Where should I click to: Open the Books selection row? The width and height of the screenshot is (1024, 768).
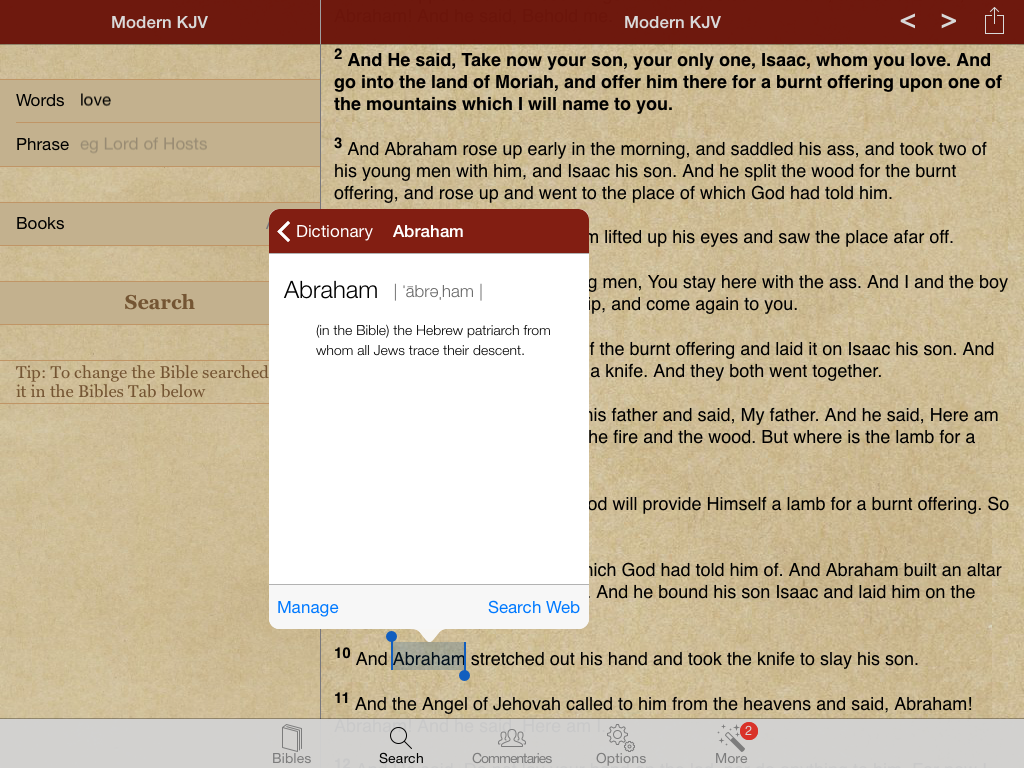(x=135, y=223)
